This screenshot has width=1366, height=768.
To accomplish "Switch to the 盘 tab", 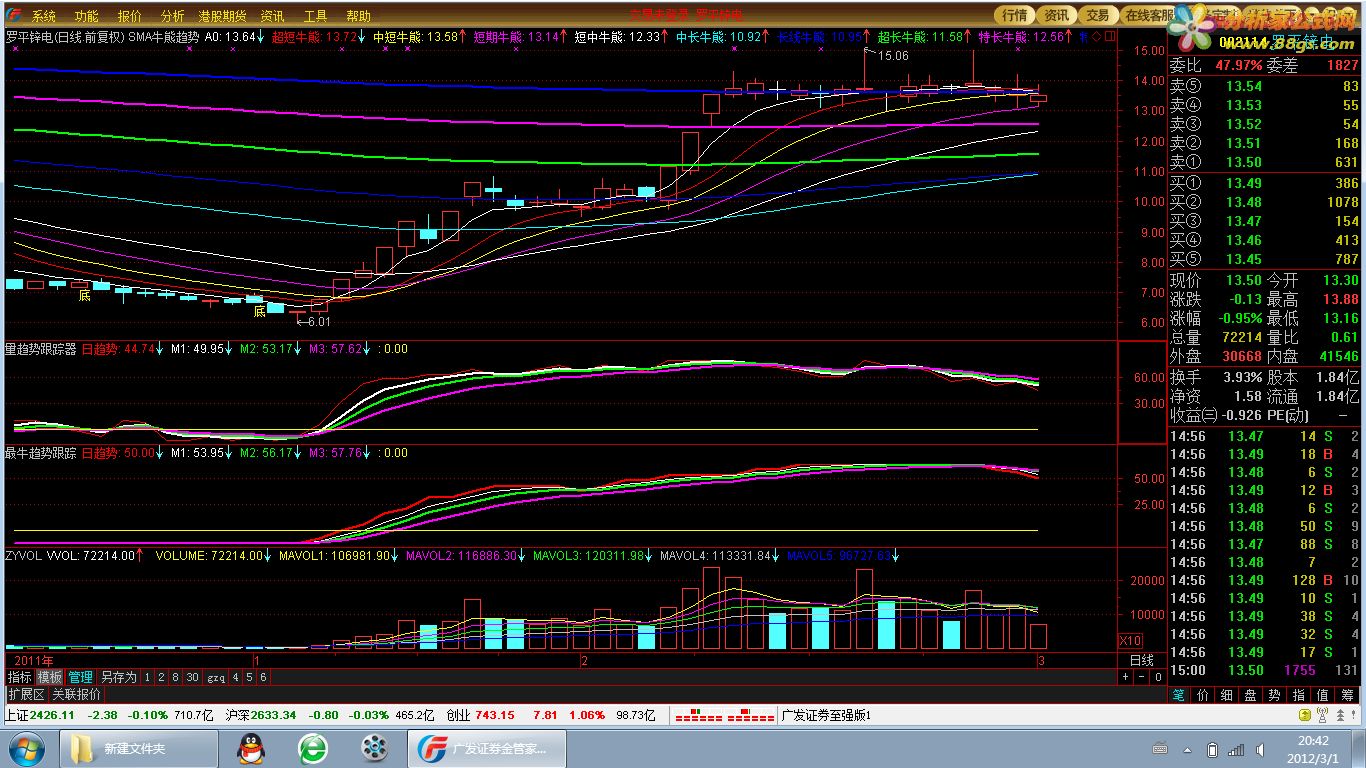I will (x=1251, y=694).
